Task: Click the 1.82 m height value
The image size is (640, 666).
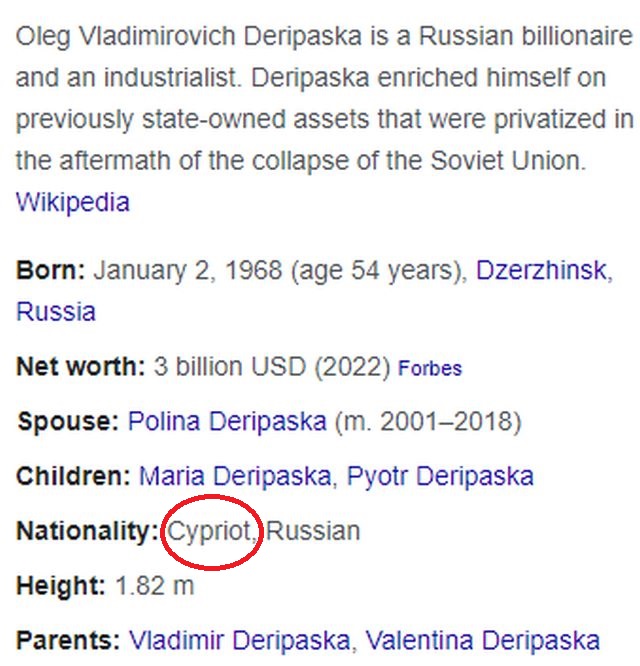Action: (x=155, y=585)
